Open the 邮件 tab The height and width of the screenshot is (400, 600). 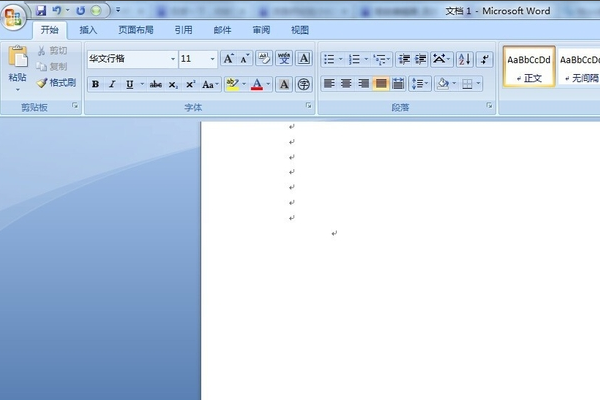[222, 30]
